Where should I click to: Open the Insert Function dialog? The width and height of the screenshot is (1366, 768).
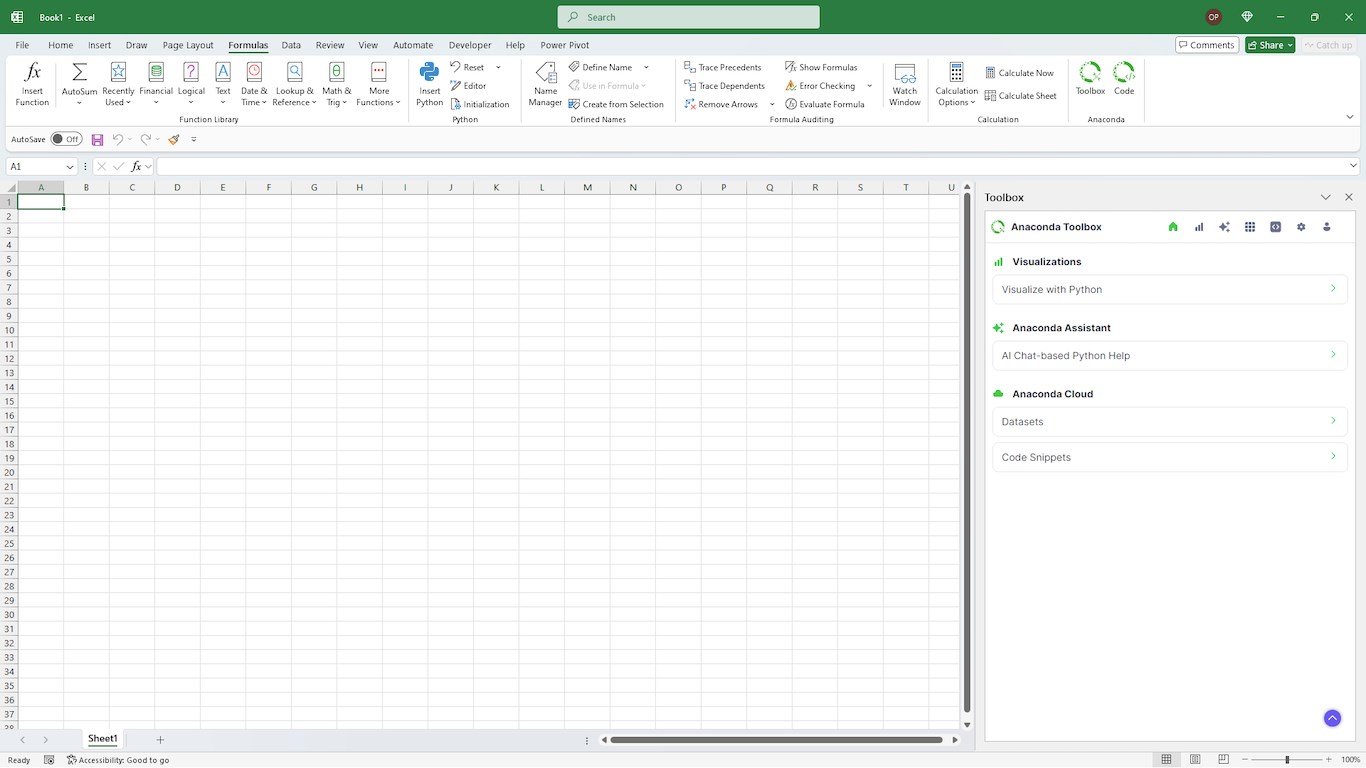pos(32,84)
